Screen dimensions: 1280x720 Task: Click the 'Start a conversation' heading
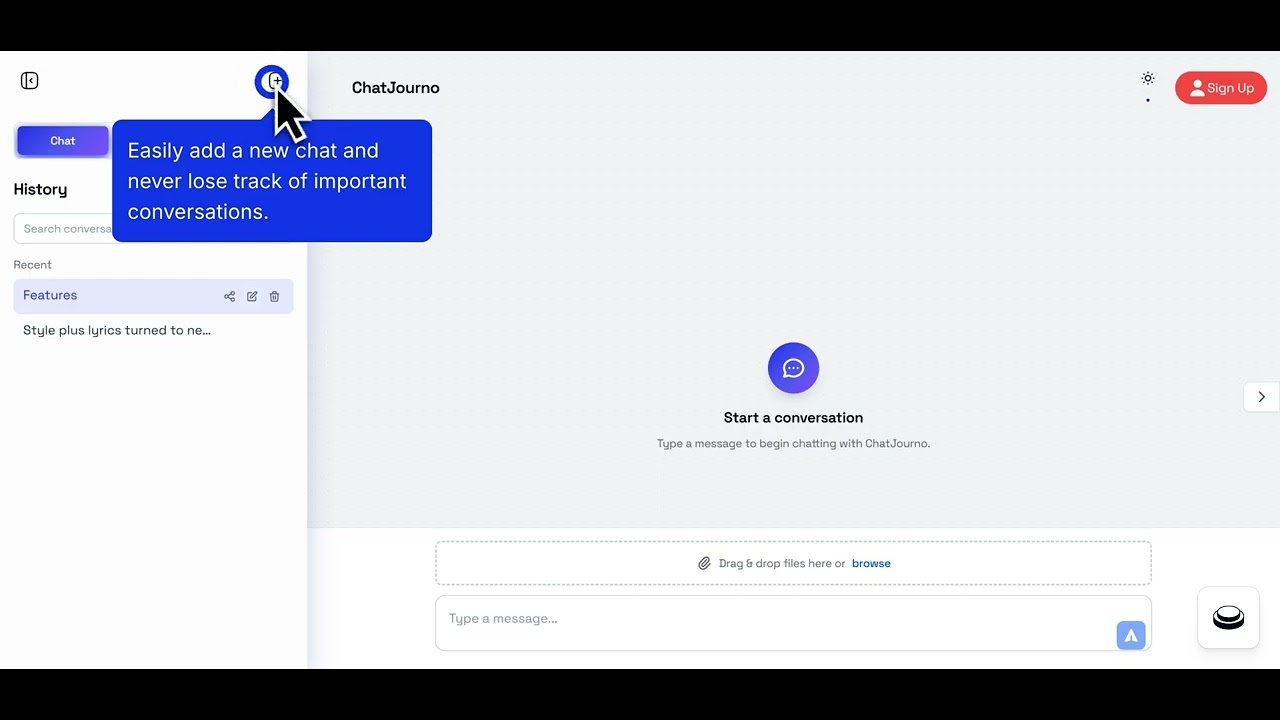[x=793, y=418]
